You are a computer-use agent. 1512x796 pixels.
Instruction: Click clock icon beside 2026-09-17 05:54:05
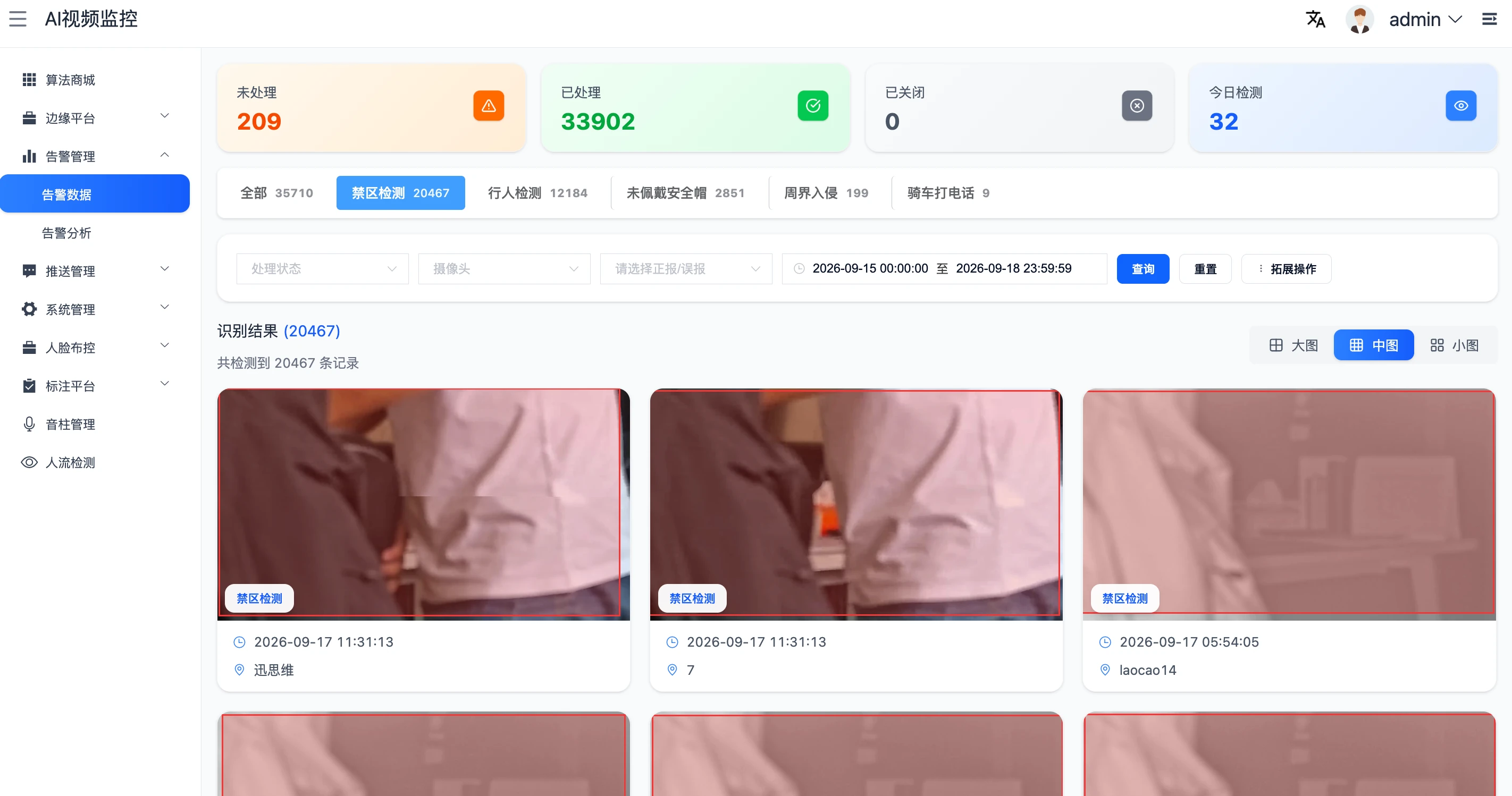[1104, 642]
